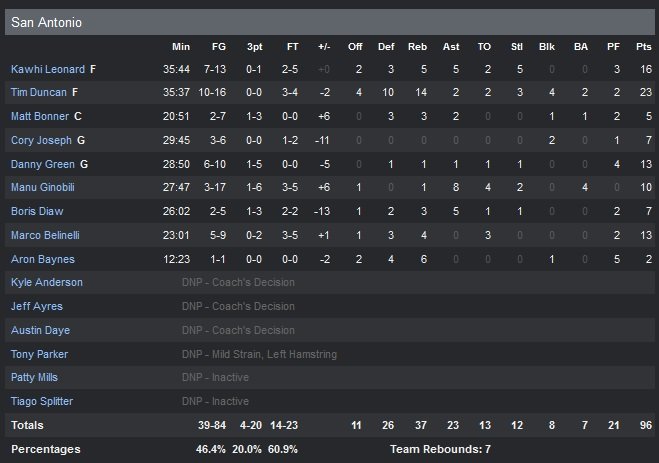Open Jeff Ayres' player profile
This screenshot has width=659, height=463.
click(36, 306)
